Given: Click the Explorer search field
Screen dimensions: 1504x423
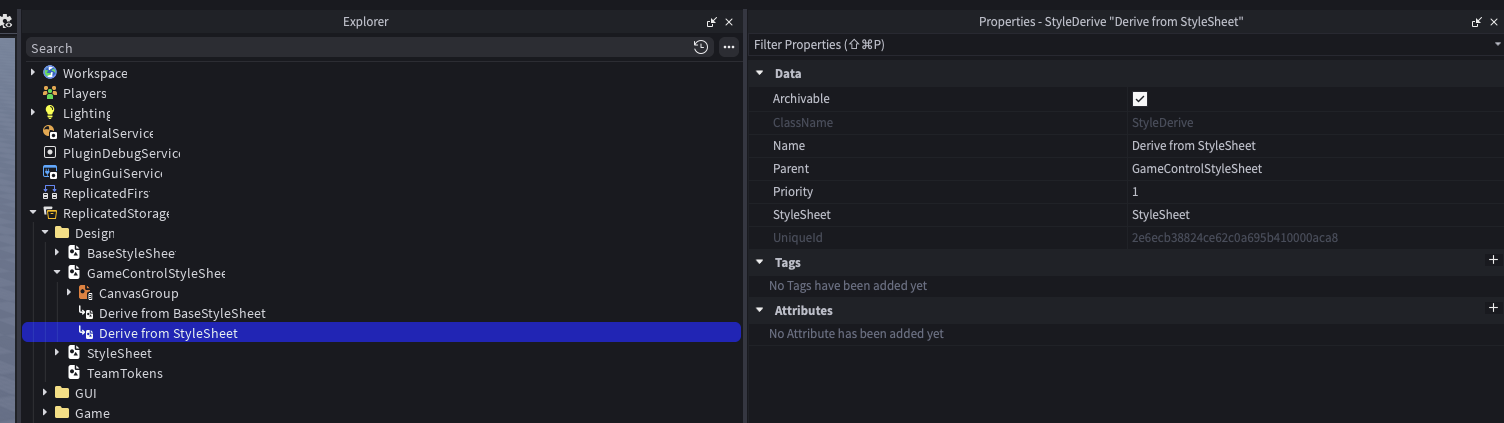Looking at the screenshot, I should pos(356,47).
